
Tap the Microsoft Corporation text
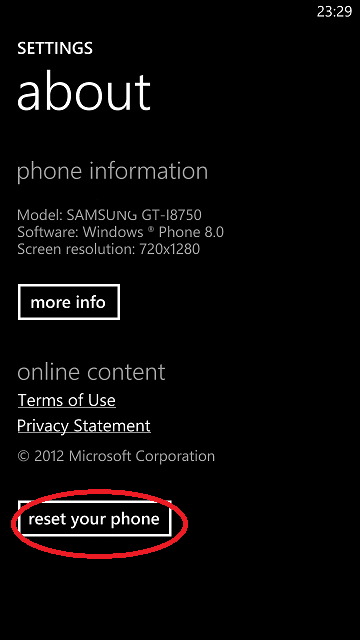(142, 456)
